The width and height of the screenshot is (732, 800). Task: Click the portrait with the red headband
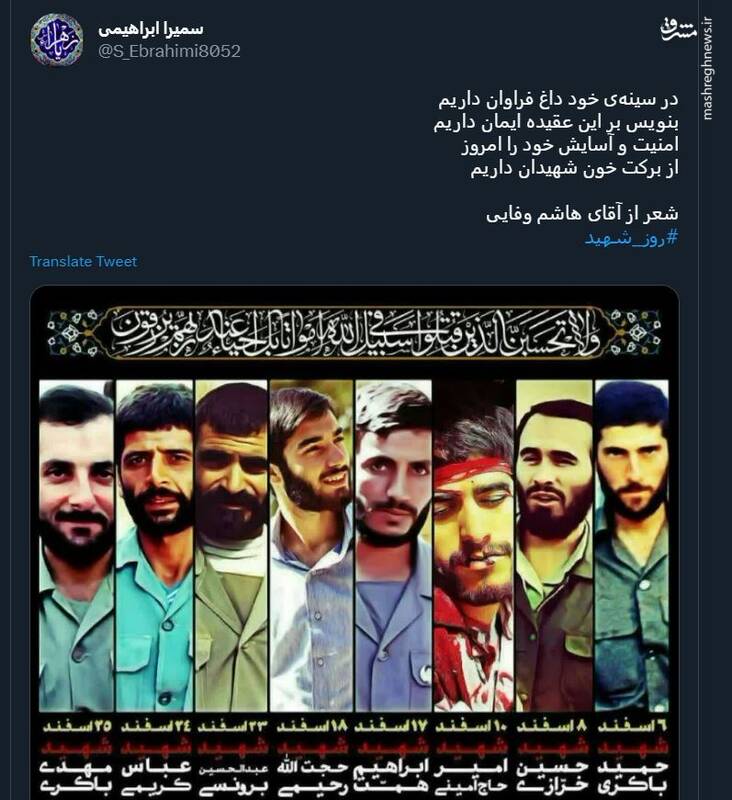pyautogui.click(x=474, y=545)
